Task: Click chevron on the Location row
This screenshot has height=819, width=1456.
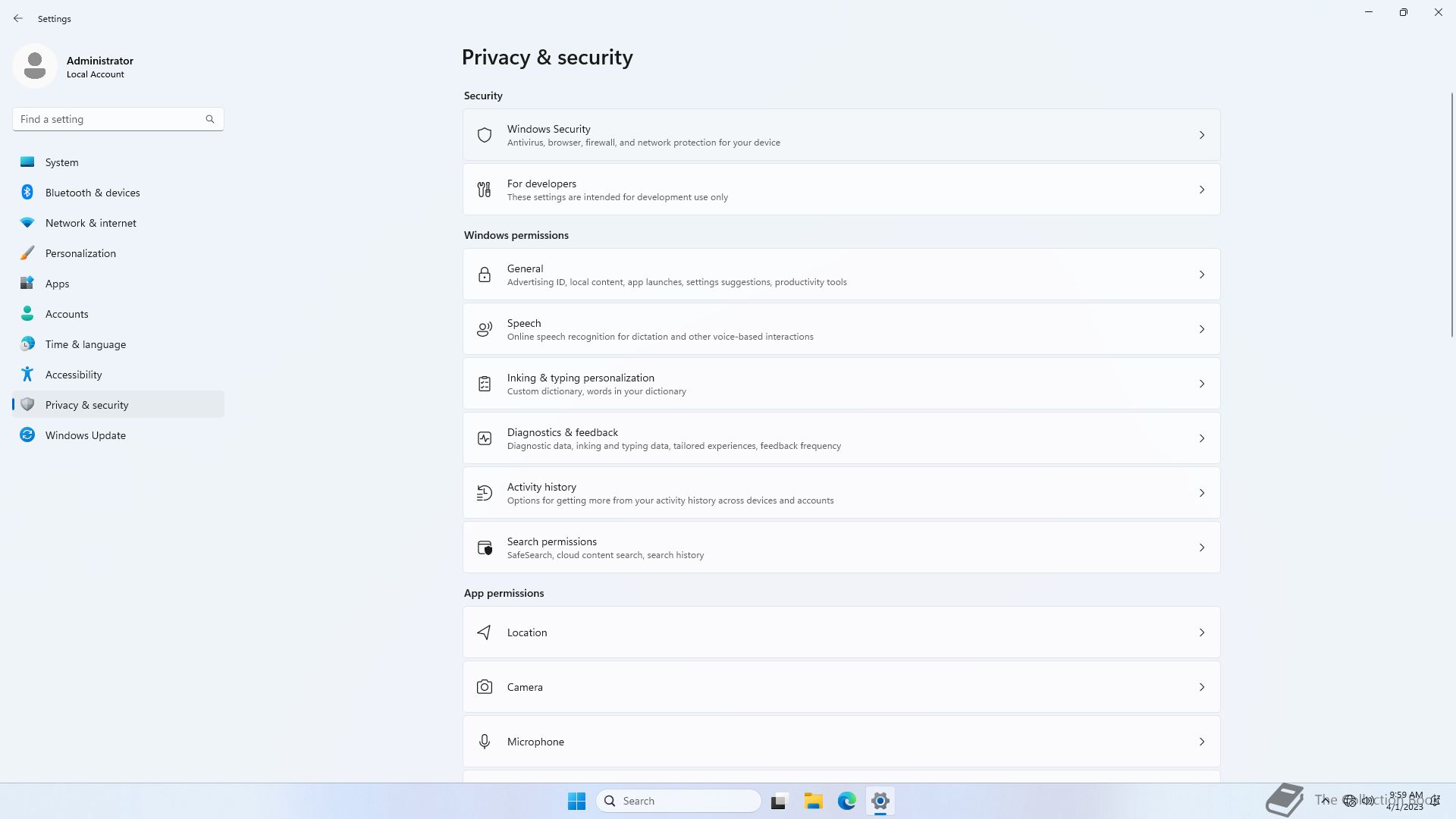Action: click(1202, 632)
